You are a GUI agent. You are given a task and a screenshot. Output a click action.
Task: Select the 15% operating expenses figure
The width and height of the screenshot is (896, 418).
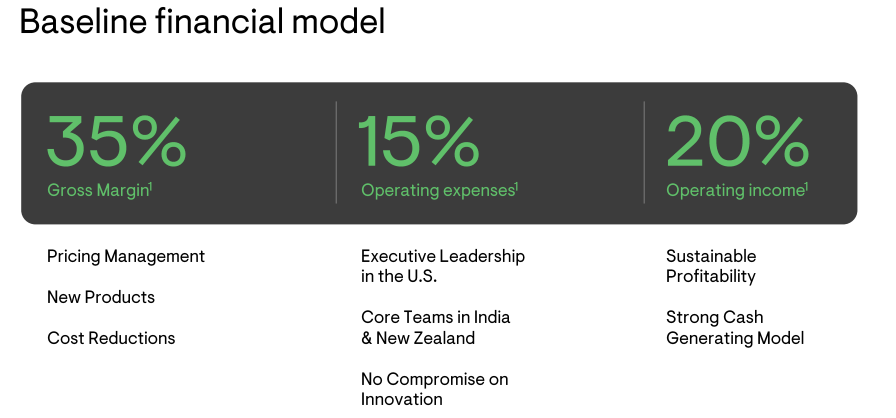click(x=419, y=142)
